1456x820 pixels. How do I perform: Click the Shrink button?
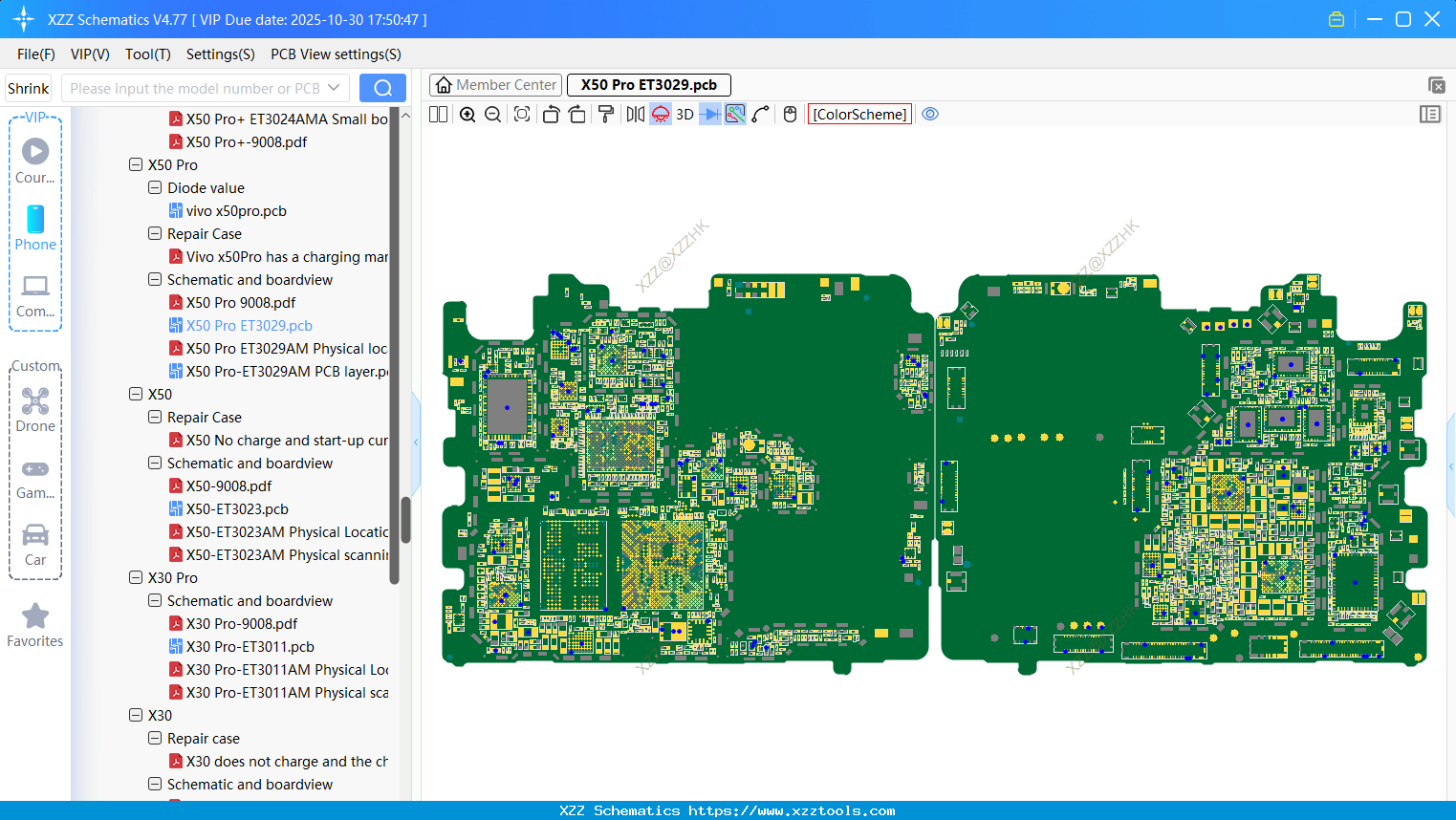point(29,88)
